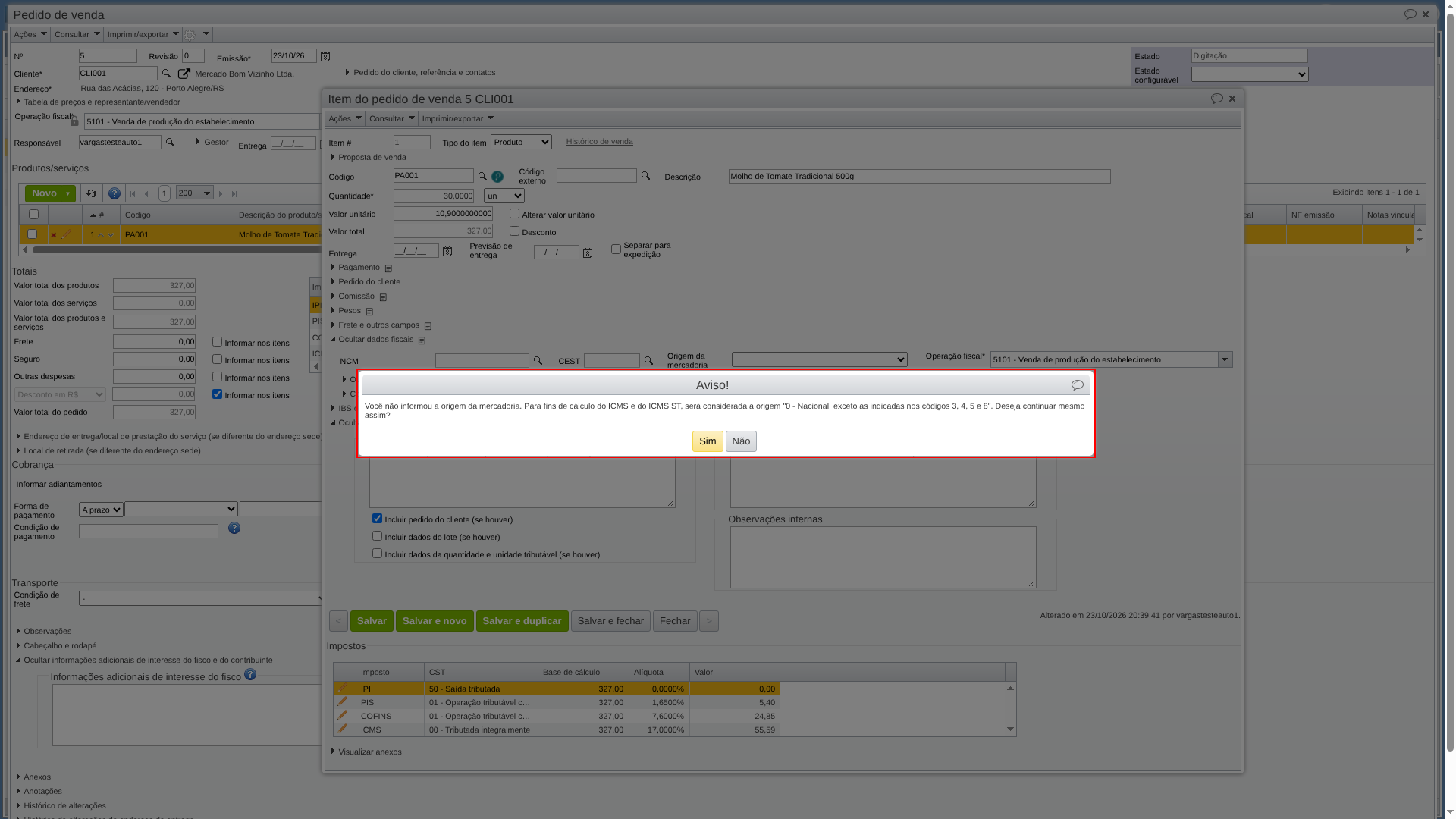Open Histórico de venda link
The image size is (1456, 819).
(x=599, y=141)
